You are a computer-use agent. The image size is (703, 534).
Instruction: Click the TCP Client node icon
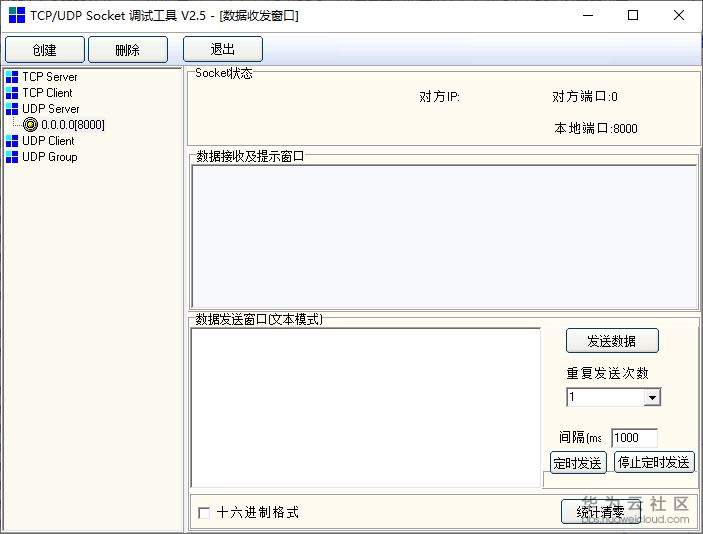[x=12, y=93]
